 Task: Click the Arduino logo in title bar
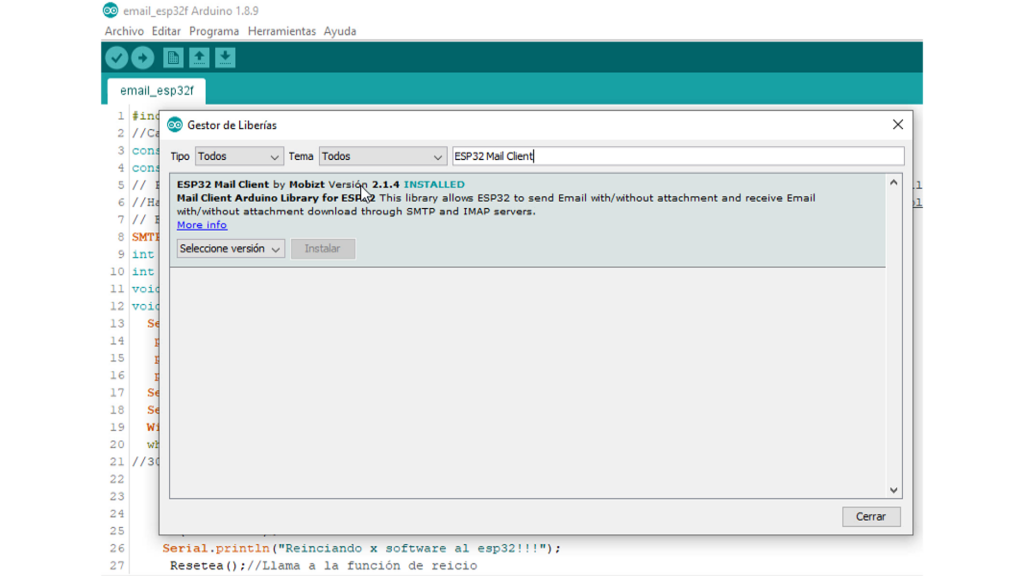coord(110,11)
